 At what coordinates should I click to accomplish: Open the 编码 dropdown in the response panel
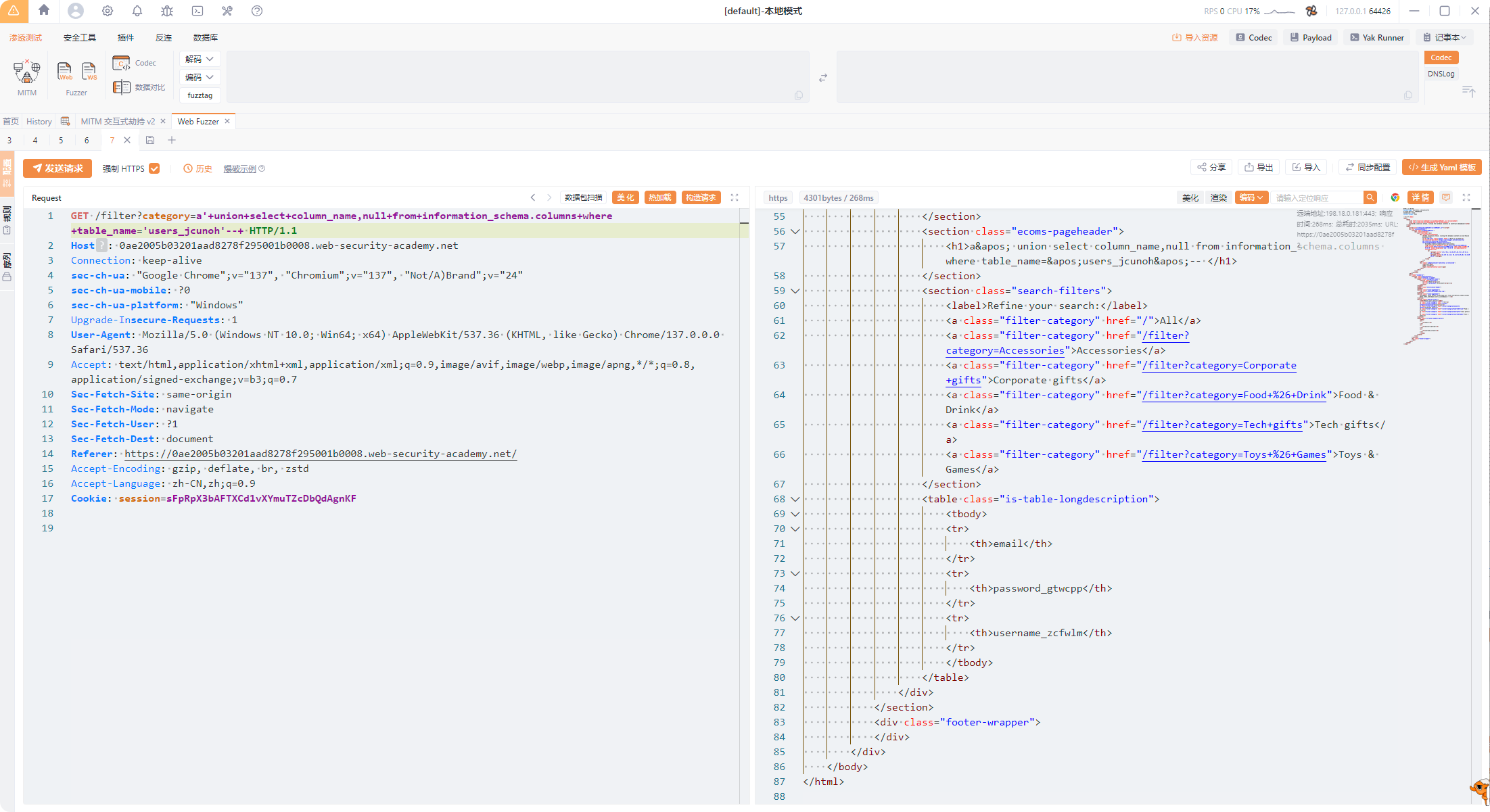(1251, 197)
